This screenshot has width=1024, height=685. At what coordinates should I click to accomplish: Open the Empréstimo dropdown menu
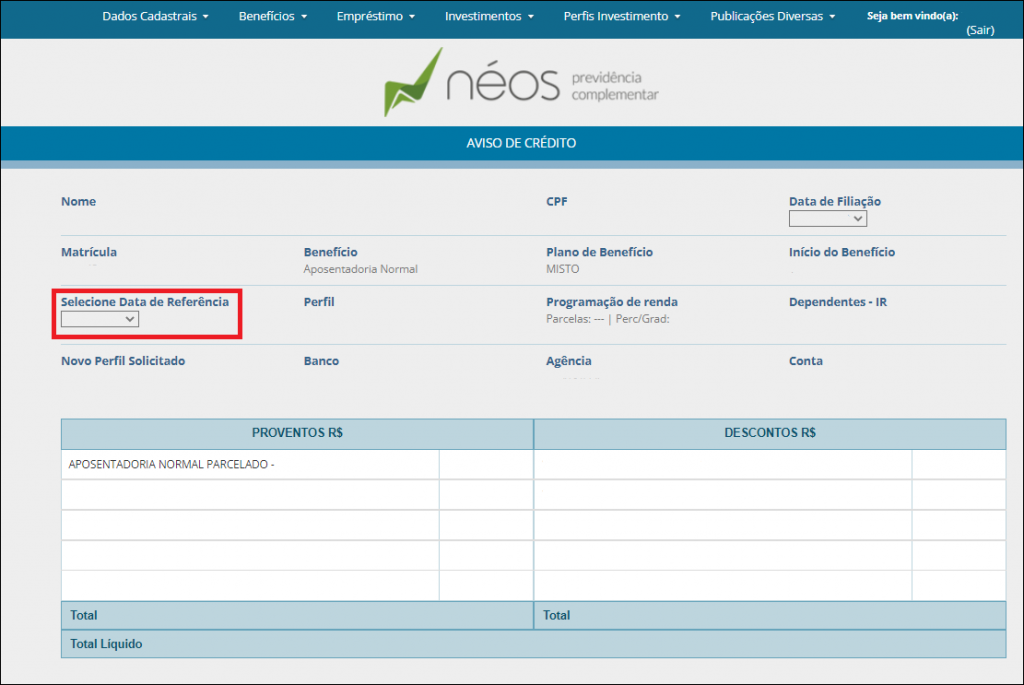376,17
